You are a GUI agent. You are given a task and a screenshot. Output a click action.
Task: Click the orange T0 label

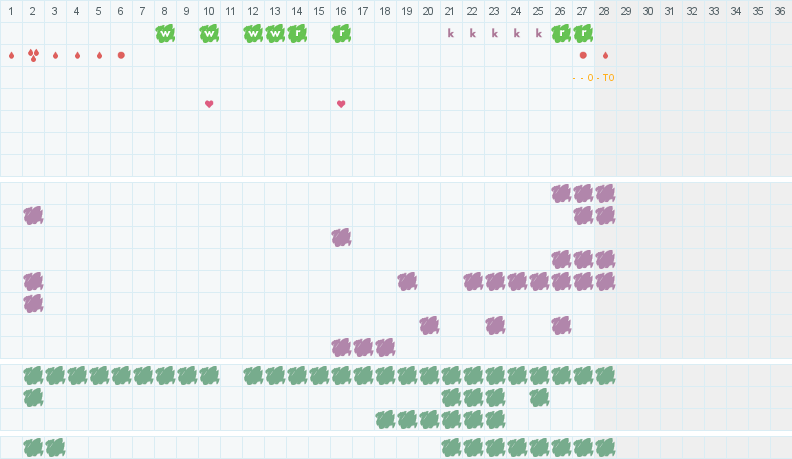[x=608, y=78]
